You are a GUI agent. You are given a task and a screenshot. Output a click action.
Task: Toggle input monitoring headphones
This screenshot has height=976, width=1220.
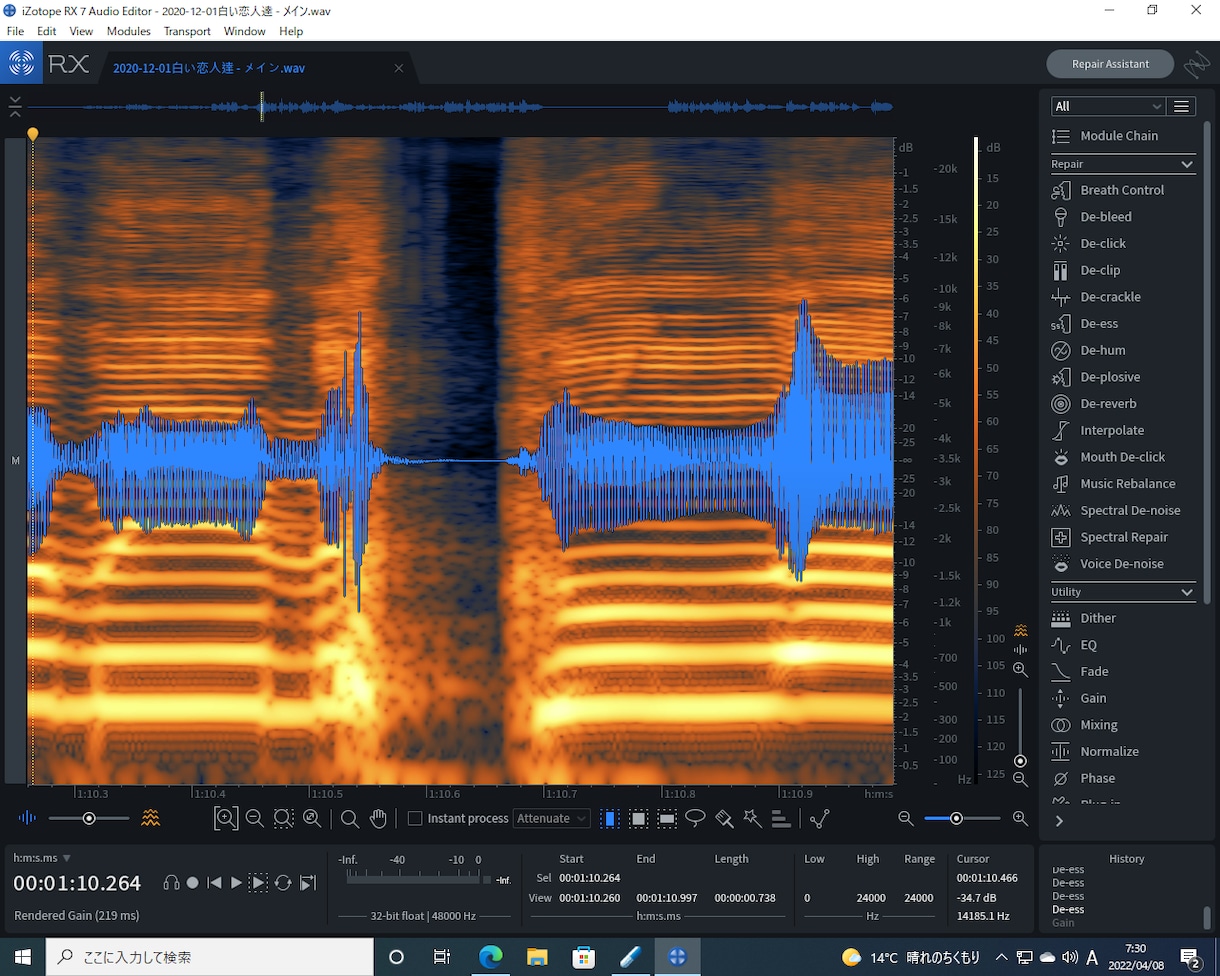(171, 883)
